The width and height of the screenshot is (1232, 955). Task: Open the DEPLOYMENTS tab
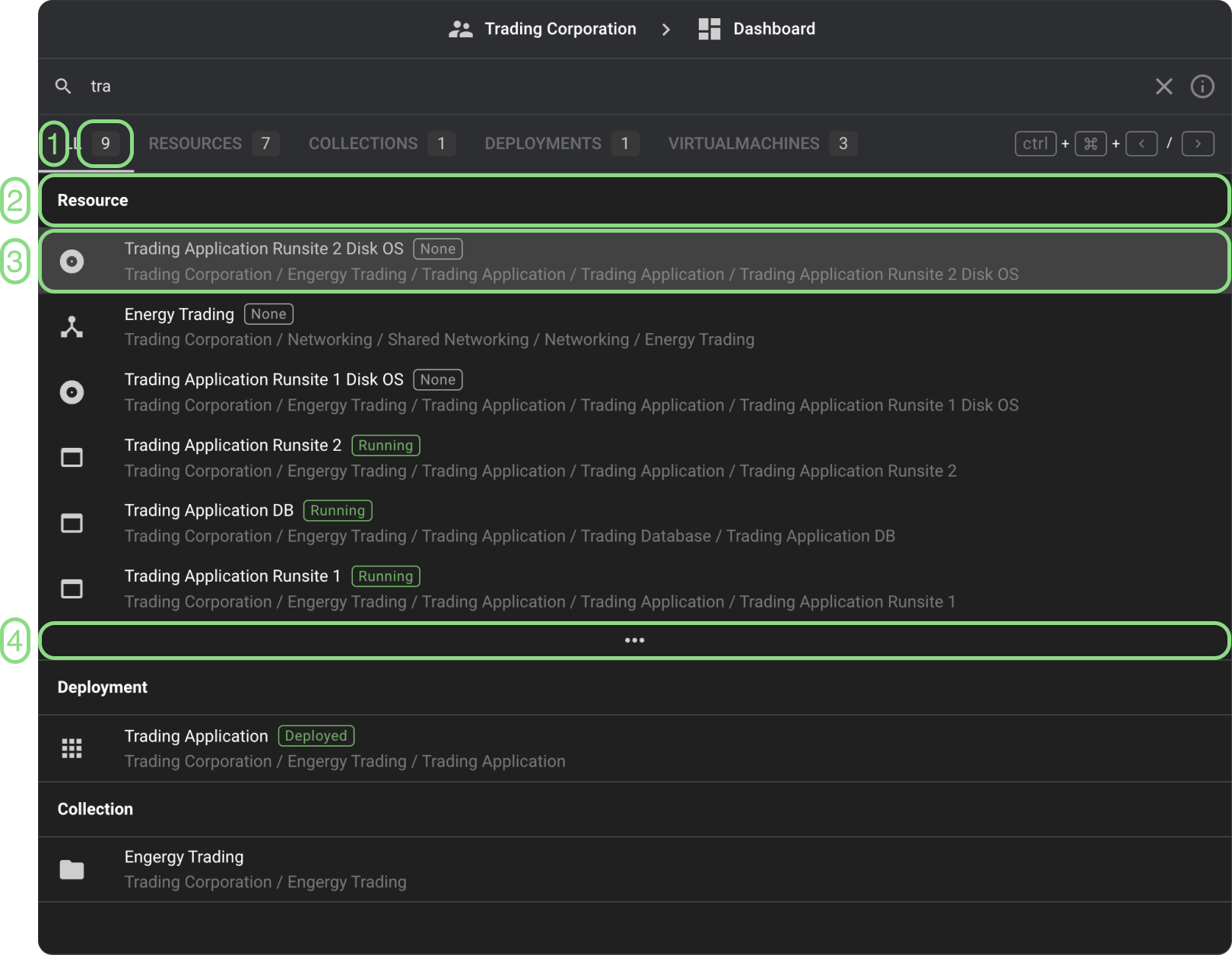[x=543, y=144]
